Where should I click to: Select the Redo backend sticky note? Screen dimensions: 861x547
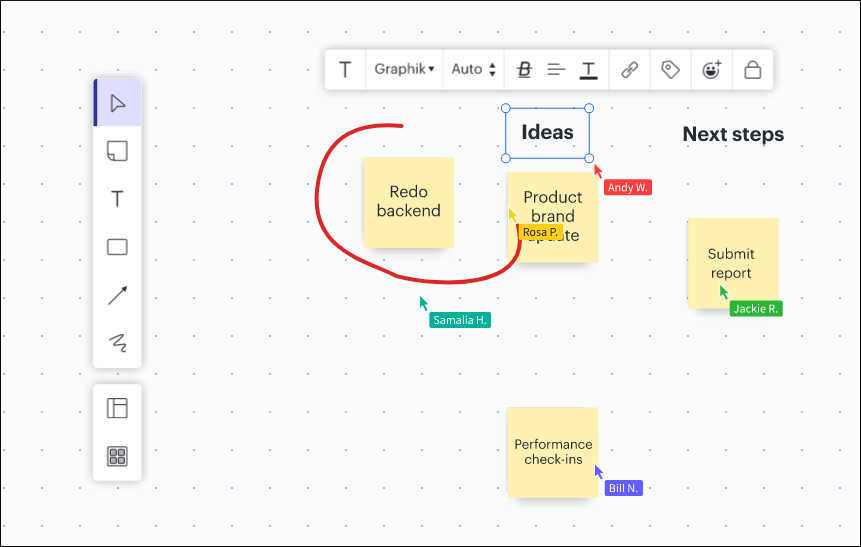click(x=408, y=202)
